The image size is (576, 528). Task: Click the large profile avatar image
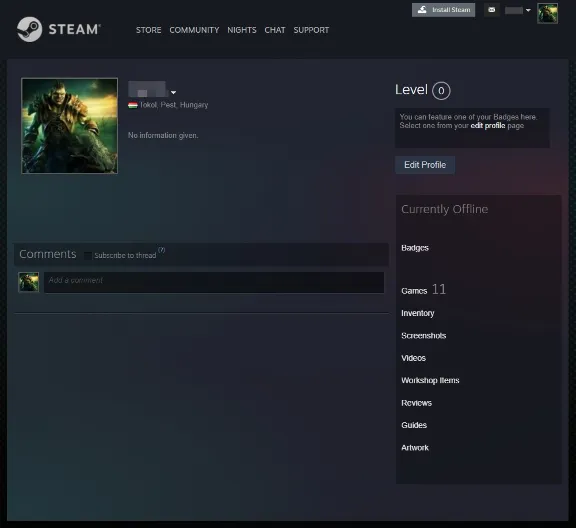69,126
